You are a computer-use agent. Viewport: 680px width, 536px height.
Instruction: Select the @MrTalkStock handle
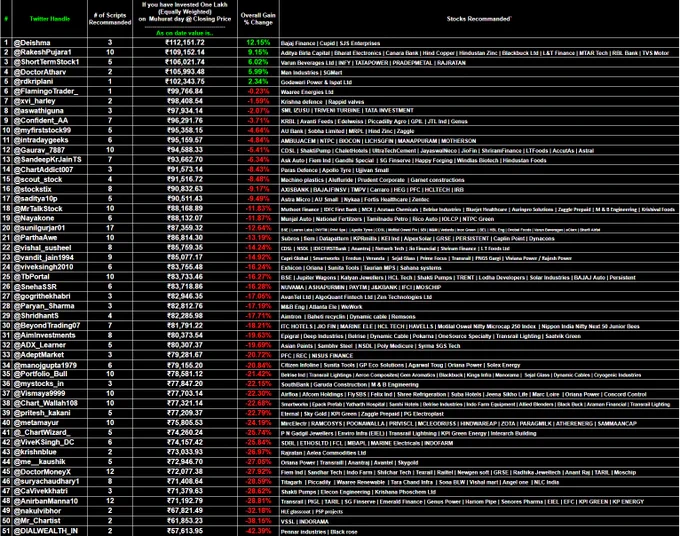[x=39, y=209]
